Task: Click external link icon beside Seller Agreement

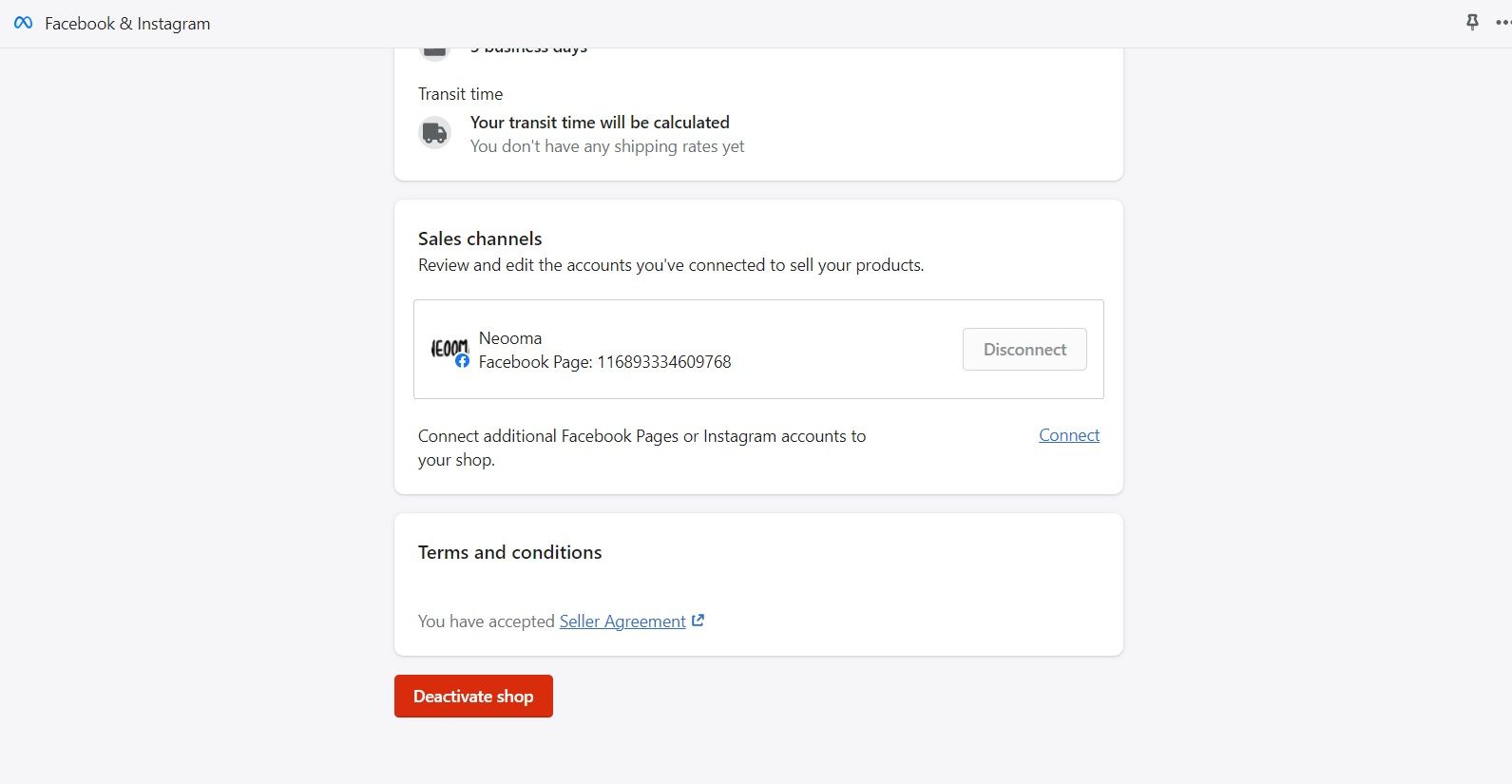Action: [x=699, y=621]
